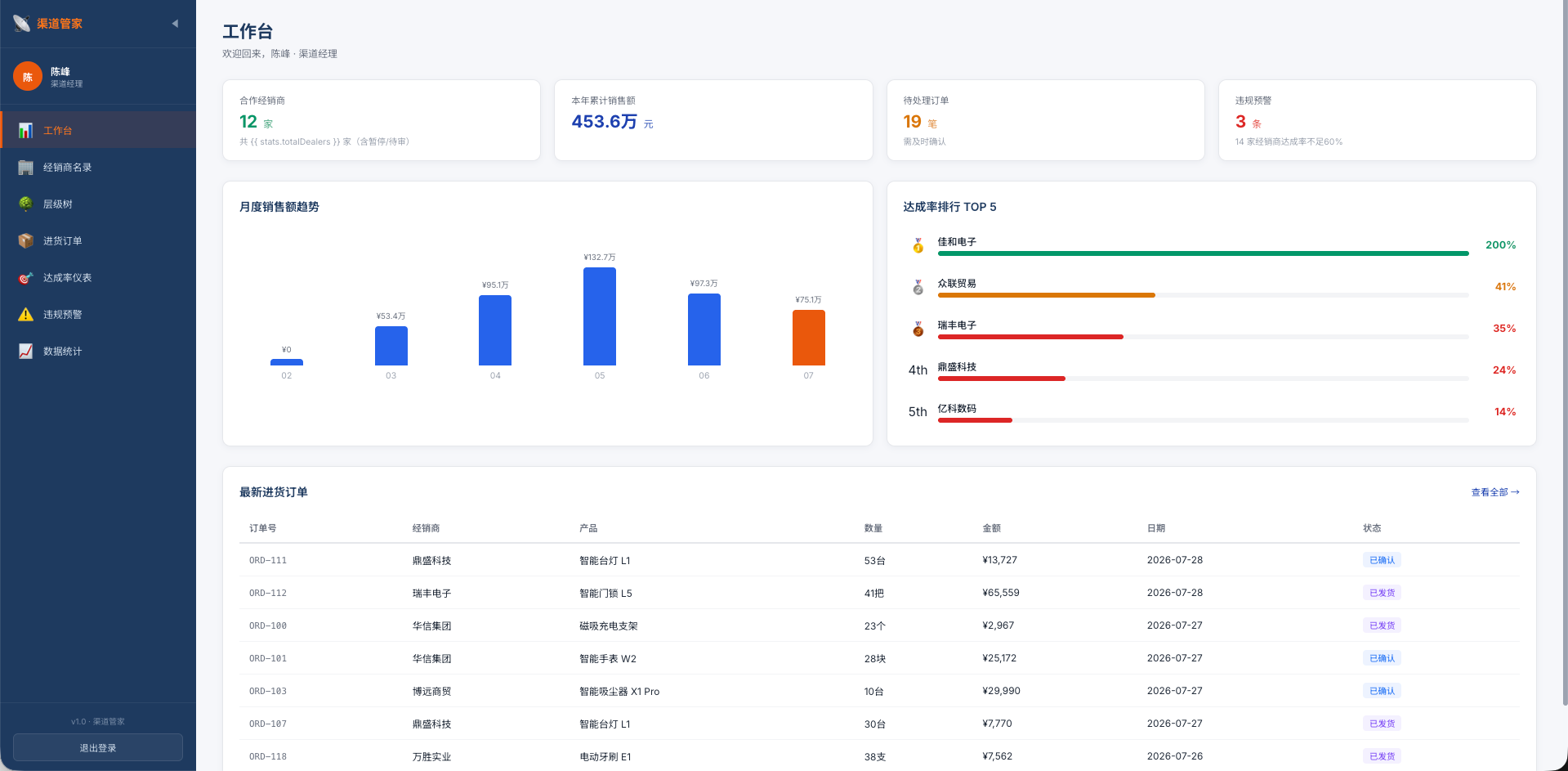This screenshot has height=771, width=1568.
Task: Click the 违规预警 warning triangle icon
Action: point(26,315)
